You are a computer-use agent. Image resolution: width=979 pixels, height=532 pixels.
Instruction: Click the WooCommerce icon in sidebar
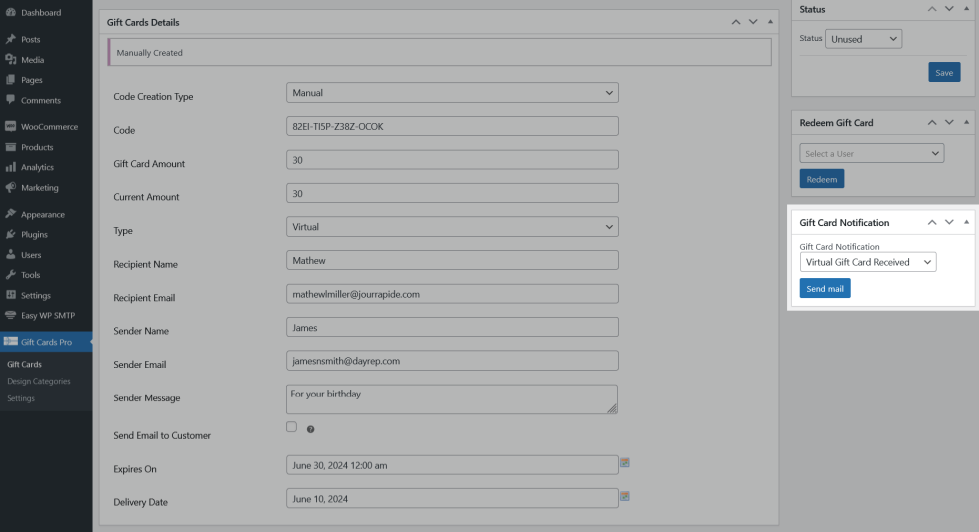10,127
